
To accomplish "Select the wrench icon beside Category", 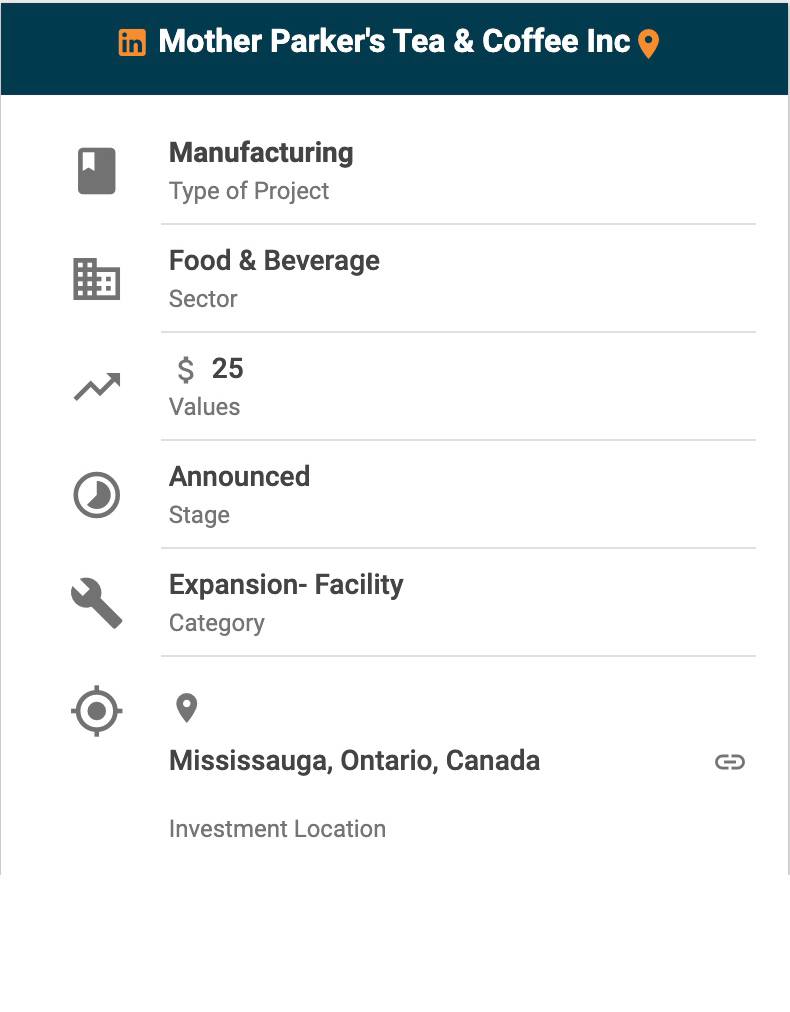I will pos(97,603).
